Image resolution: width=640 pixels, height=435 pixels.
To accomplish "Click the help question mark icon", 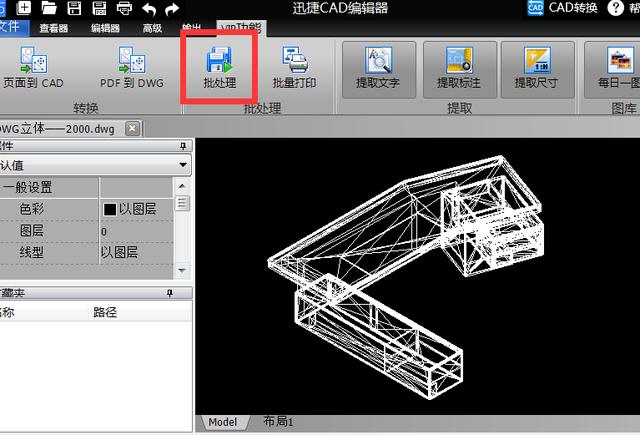I will coord(615,8).
